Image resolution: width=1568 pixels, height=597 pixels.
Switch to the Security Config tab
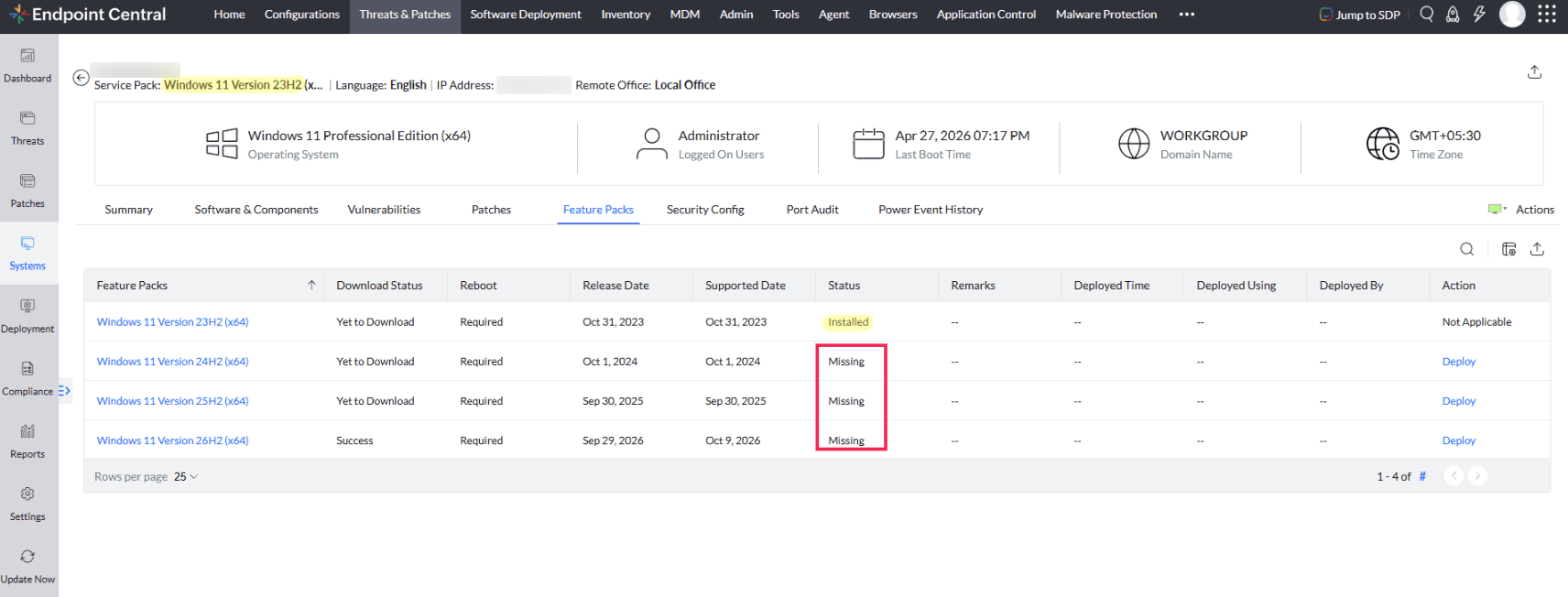tap(705, 210)
